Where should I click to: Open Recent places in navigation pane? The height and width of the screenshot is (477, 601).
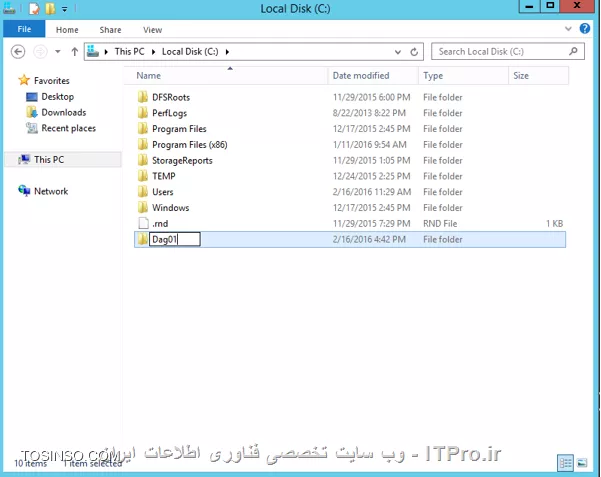pos(69,128)
